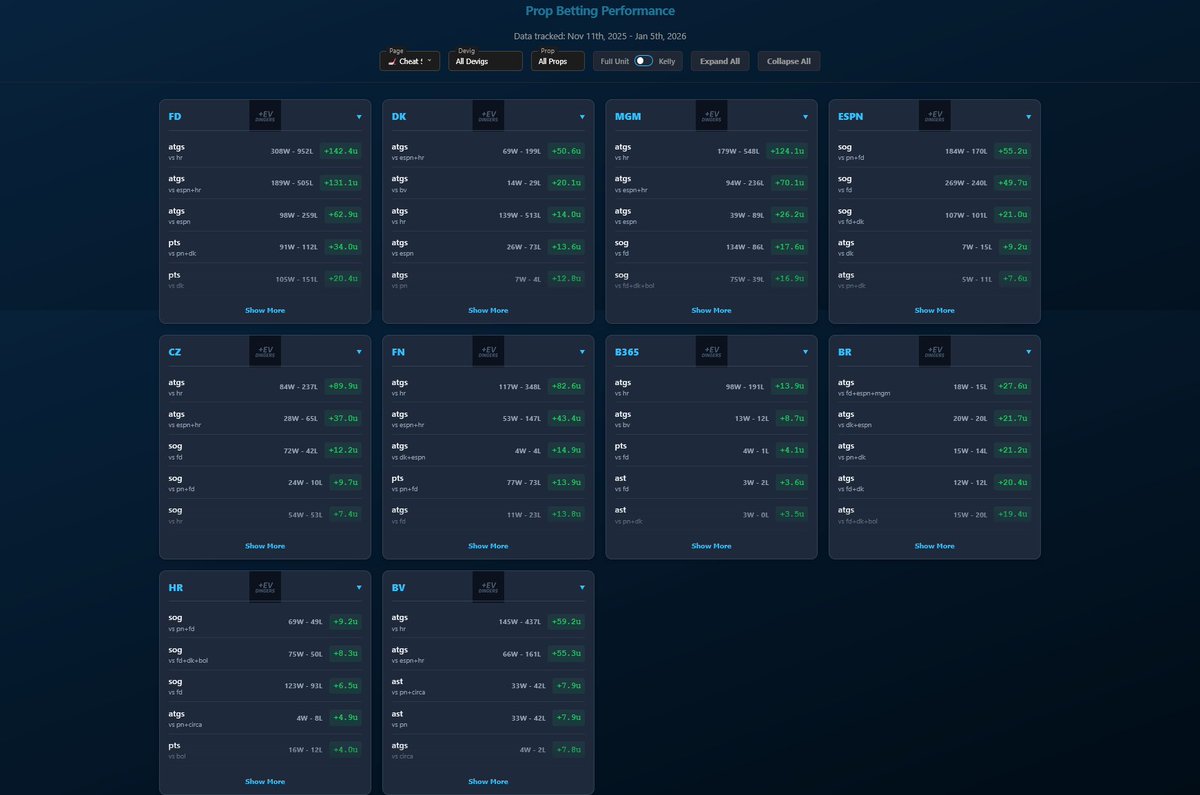Click the 308W - 952L record in FD
Viewport: 1200px width, 795px height.
pyautogui.click(x=292, y=152)
